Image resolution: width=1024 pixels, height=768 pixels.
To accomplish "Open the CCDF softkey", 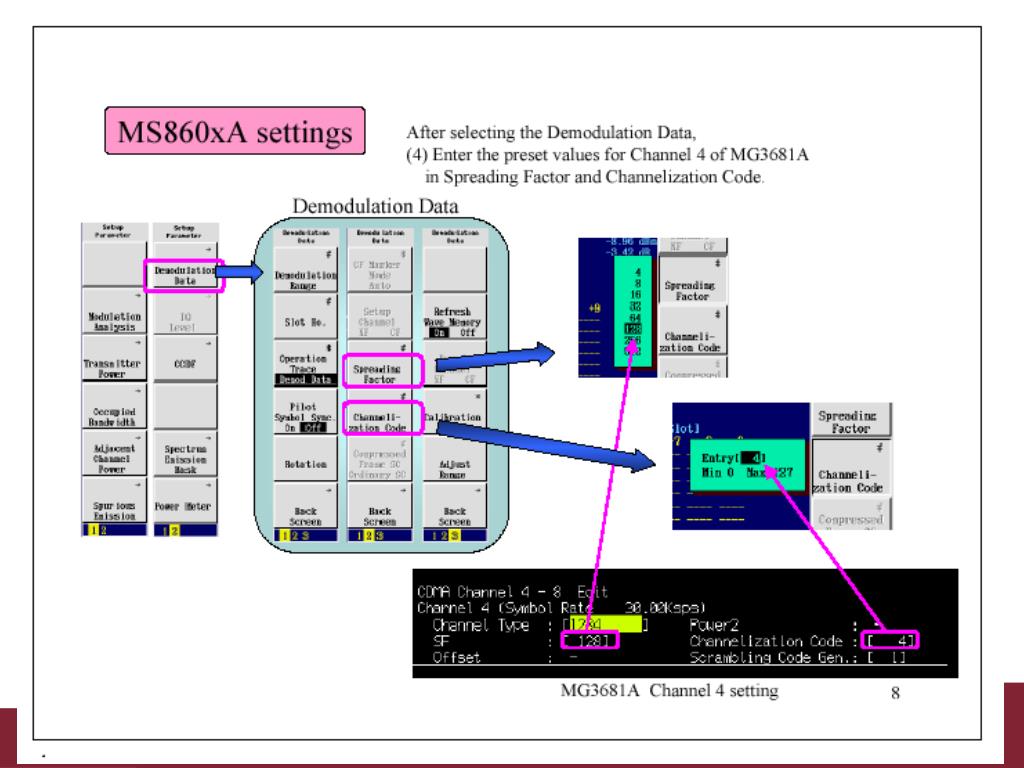I will click(184, 359).
